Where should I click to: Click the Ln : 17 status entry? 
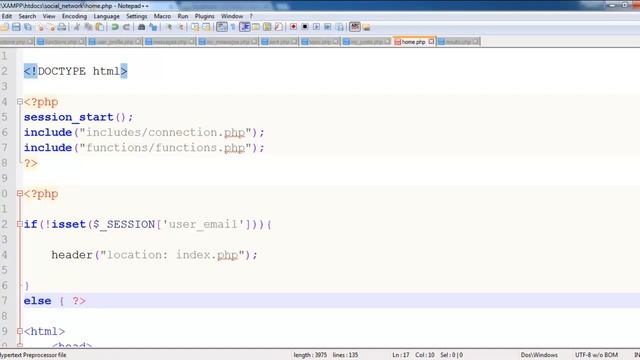click(400, 355)
